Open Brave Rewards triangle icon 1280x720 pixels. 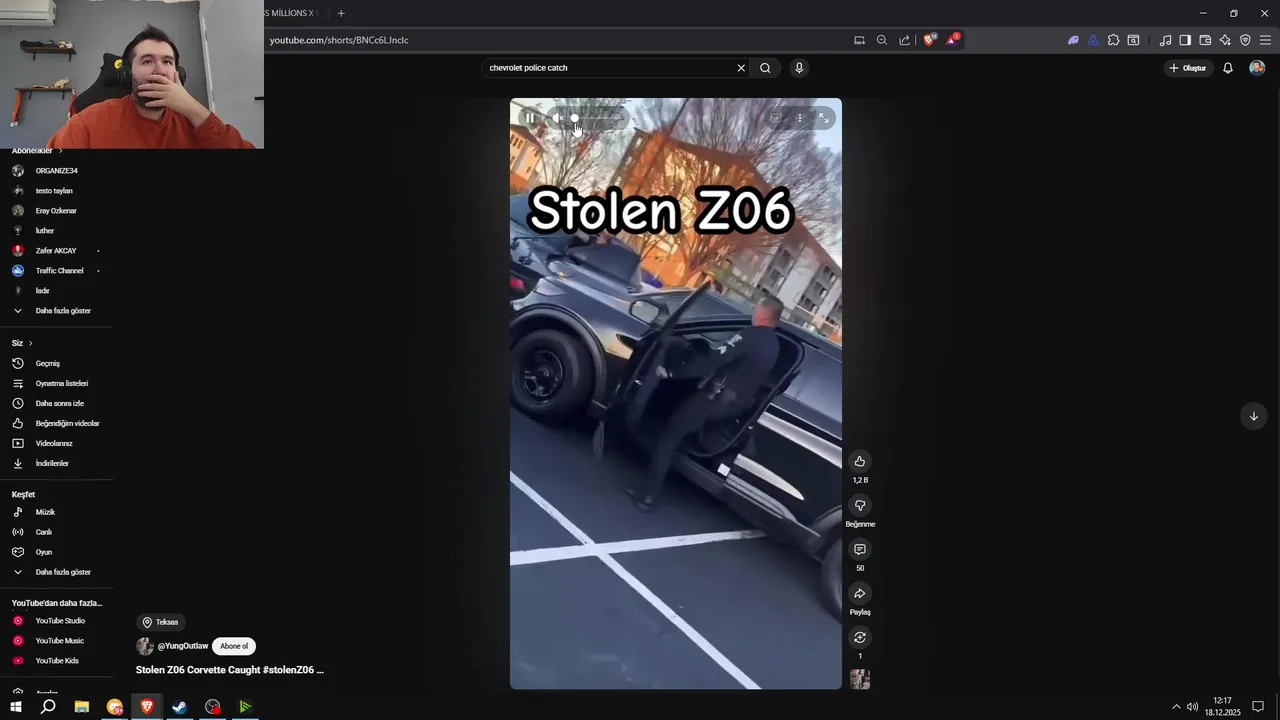click(x=952, y=40)
